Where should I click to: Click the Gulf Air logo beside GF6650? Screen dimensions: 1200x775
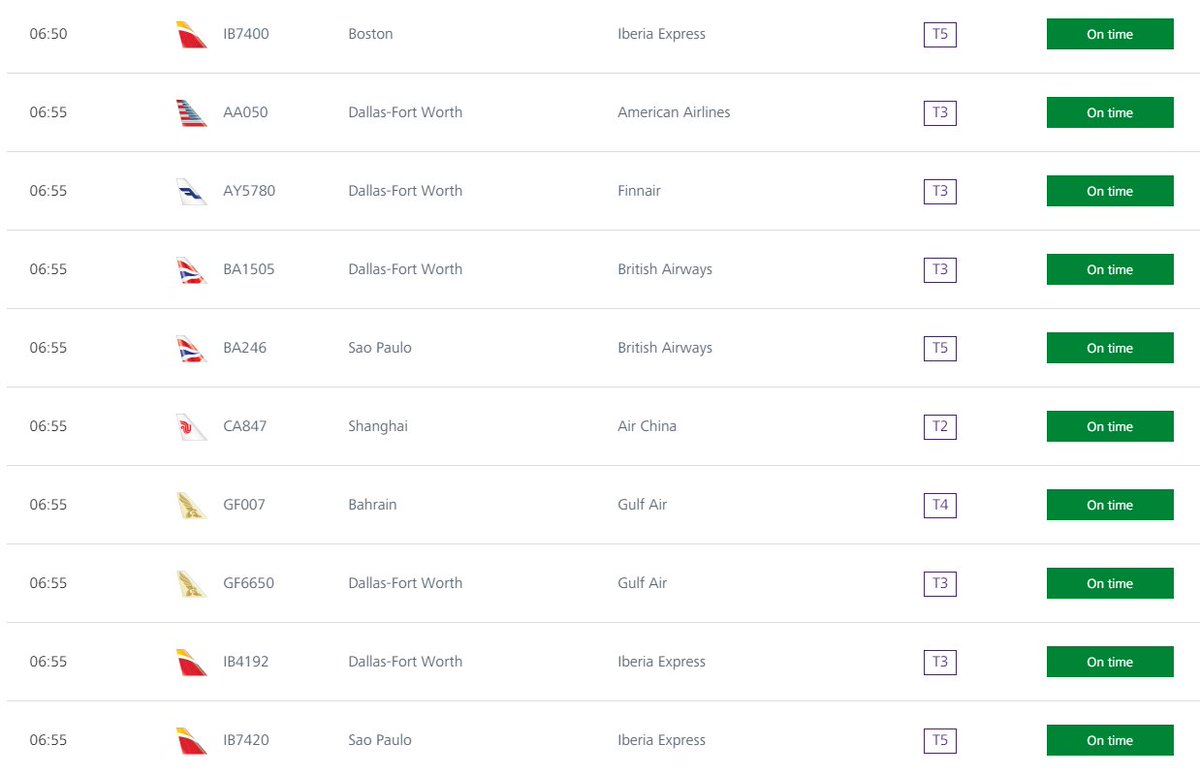point(190,583)
